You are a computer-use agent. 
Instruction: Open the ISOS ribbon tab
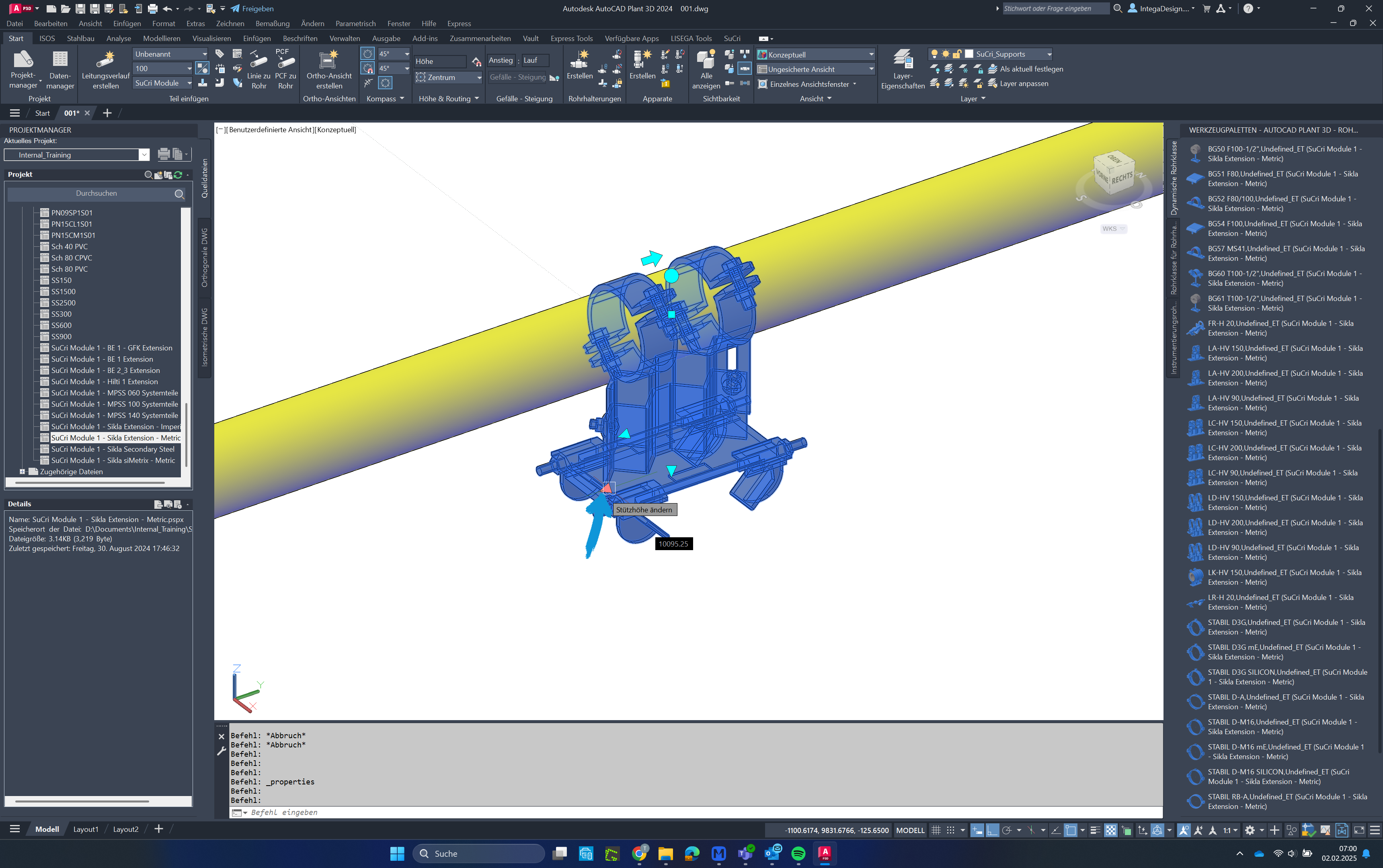click(47, 39)
